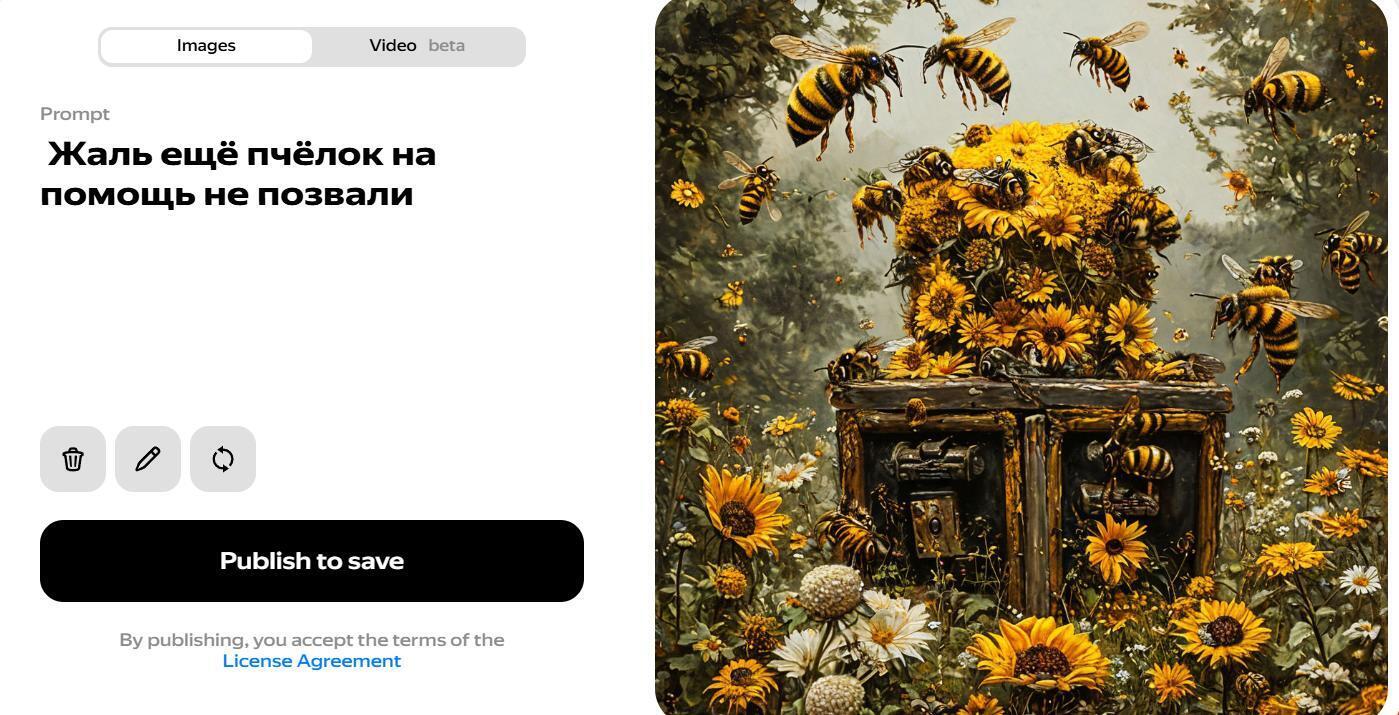The height and width of the screenshot is (715, 1399).
Task: Click the Russian prompt text about bees
Action: point(238,174)
